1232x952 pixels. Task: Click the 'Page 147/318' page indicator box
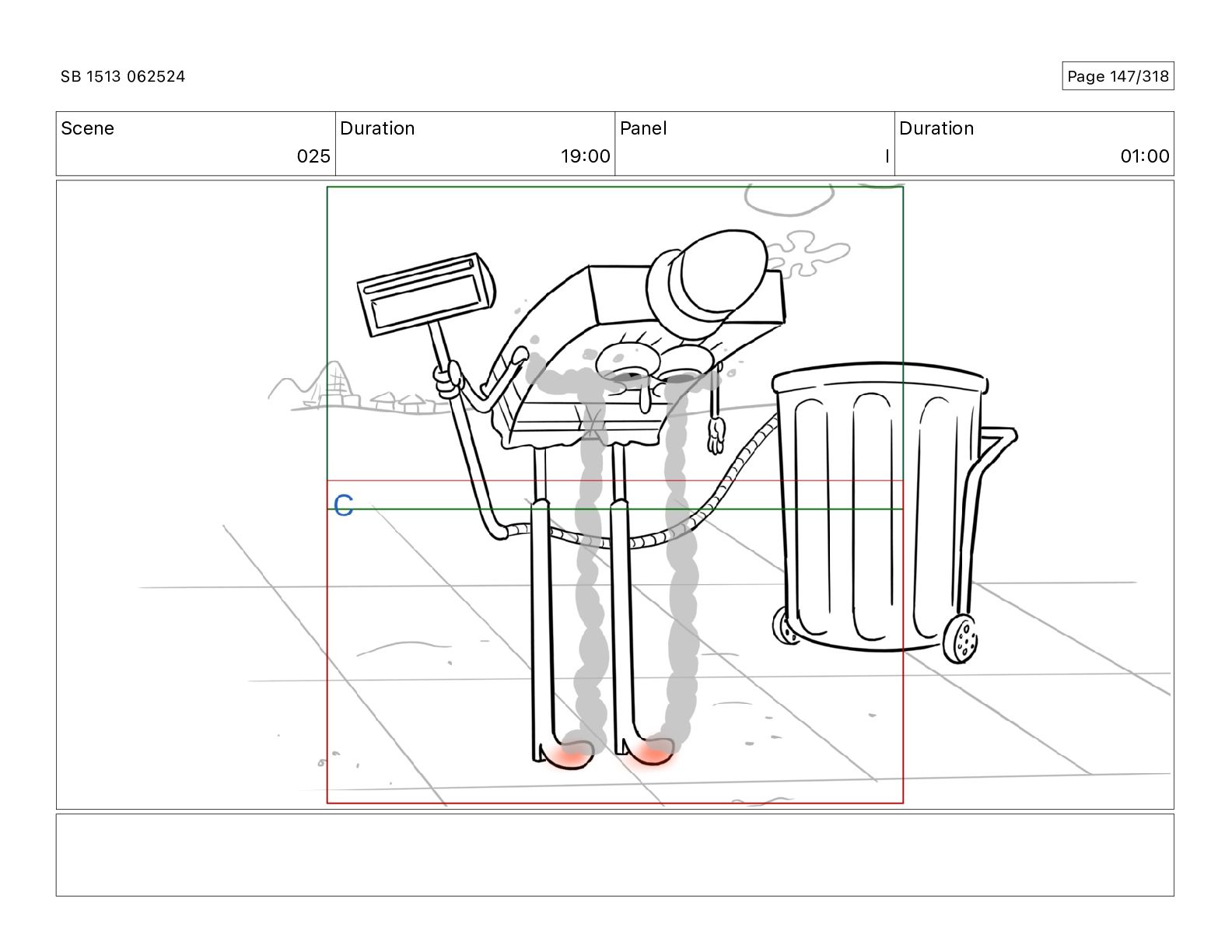point(1118,76)
